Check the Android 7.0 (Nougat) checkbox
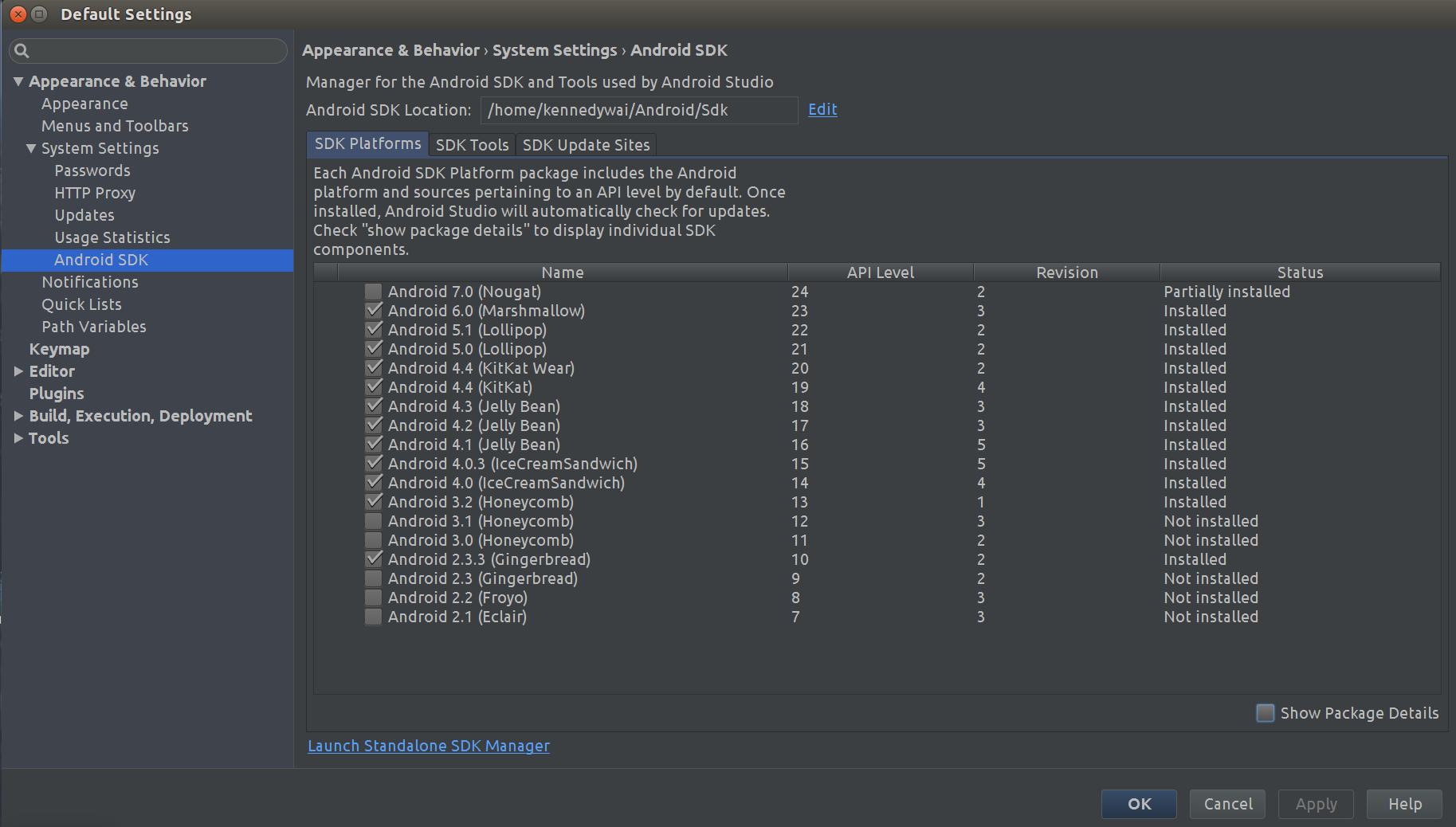 pyautogui.click(x=373, y=292)
